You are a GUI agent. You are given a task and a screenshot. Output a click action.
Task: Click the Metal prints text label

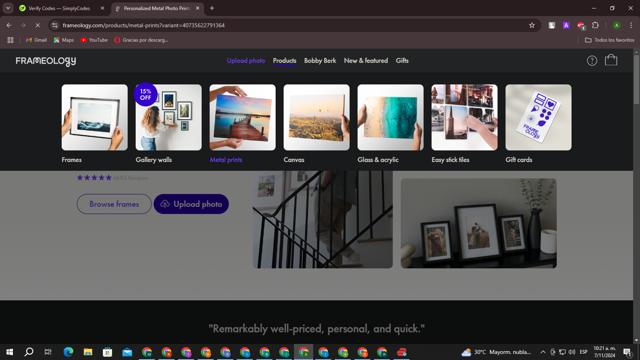[226, 160]
